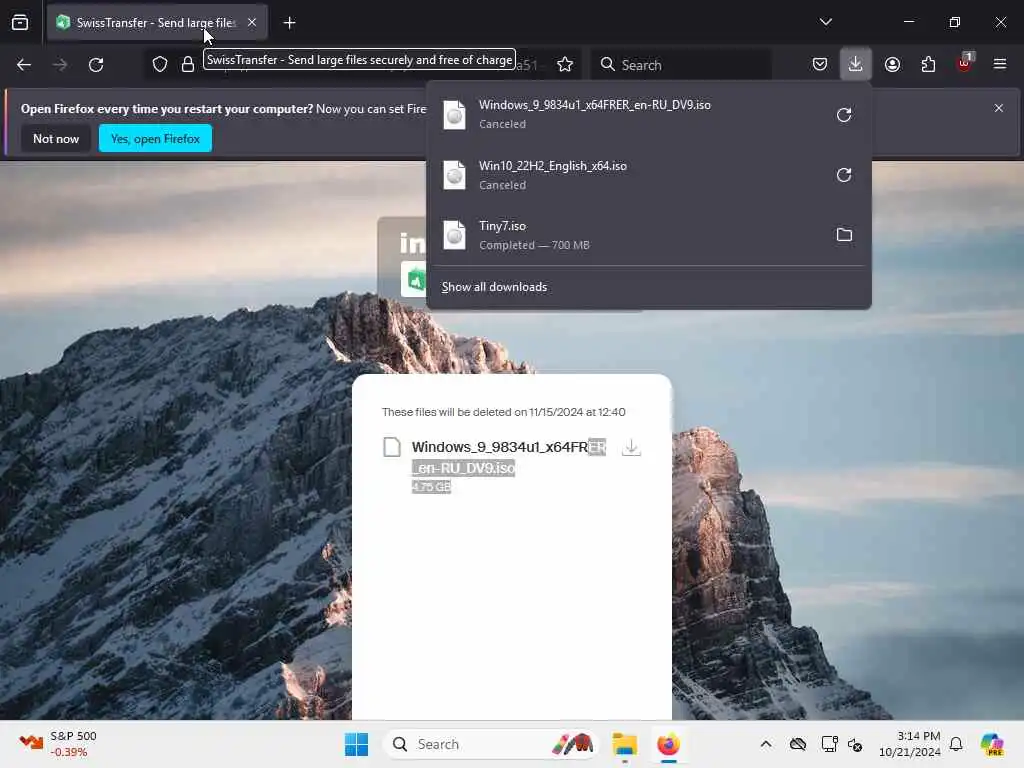Open the uBlock extension icon
The width and height of the screenshot is (1024, 768).
[x=965, y=63]
